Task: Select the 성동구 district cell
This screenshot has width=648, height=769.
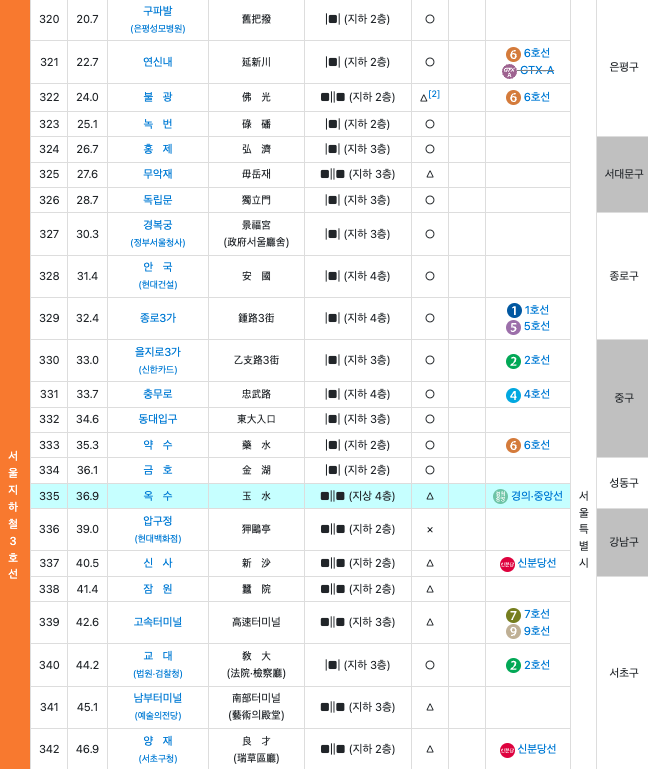Action: pyautogui.click(x=623, y=483)
